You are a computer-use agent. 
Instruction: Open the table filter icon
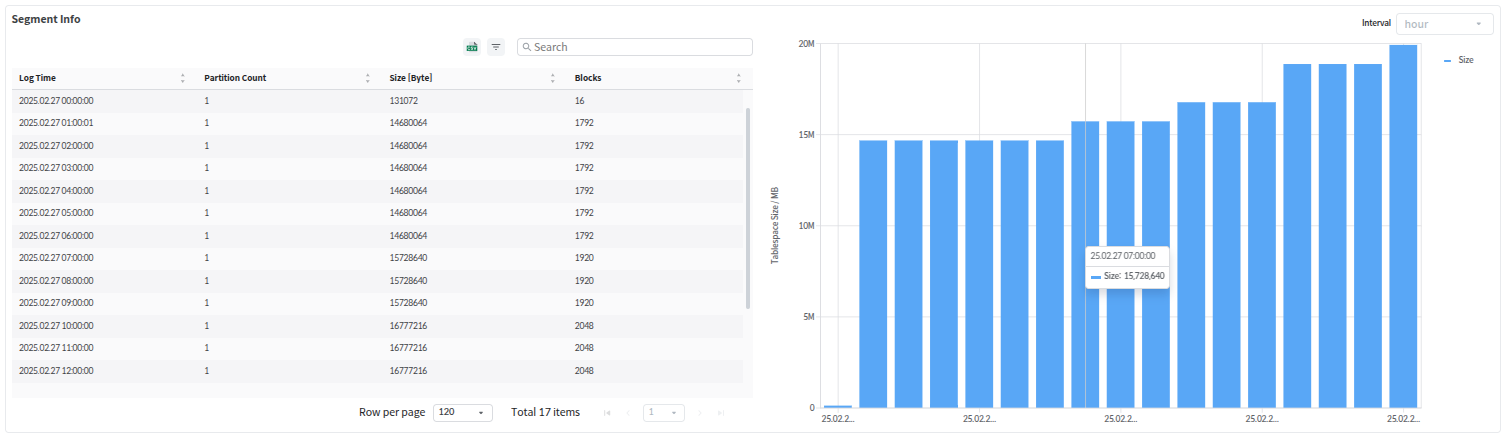(x=496, y=47)
